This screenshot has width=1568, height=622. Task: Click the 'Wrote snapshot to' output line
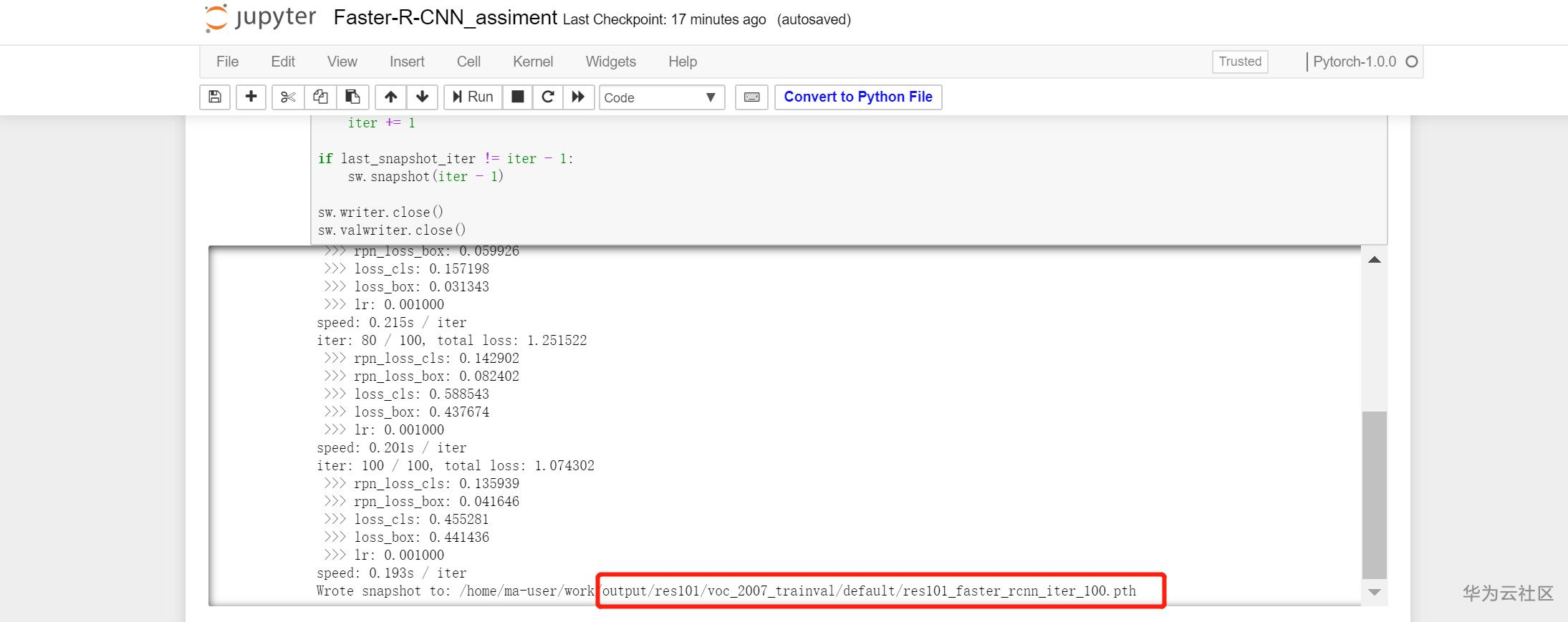(726, 591)
